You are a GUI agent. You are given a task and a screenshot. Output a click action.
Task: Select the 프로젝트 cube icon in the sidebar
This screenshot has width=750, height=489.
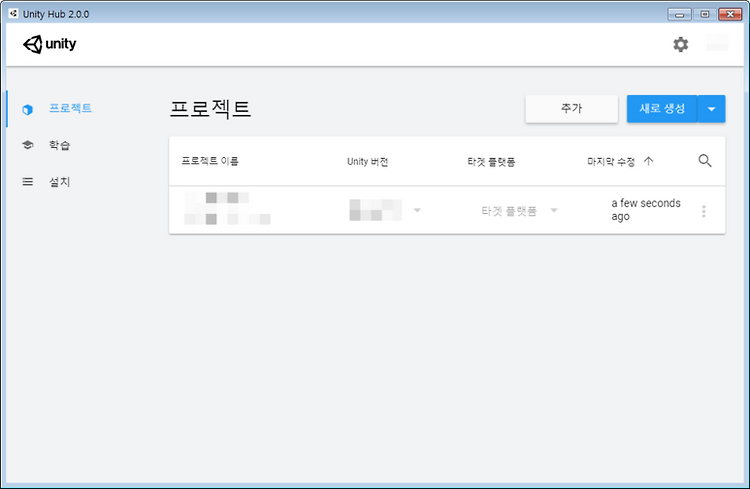[28, 110]
